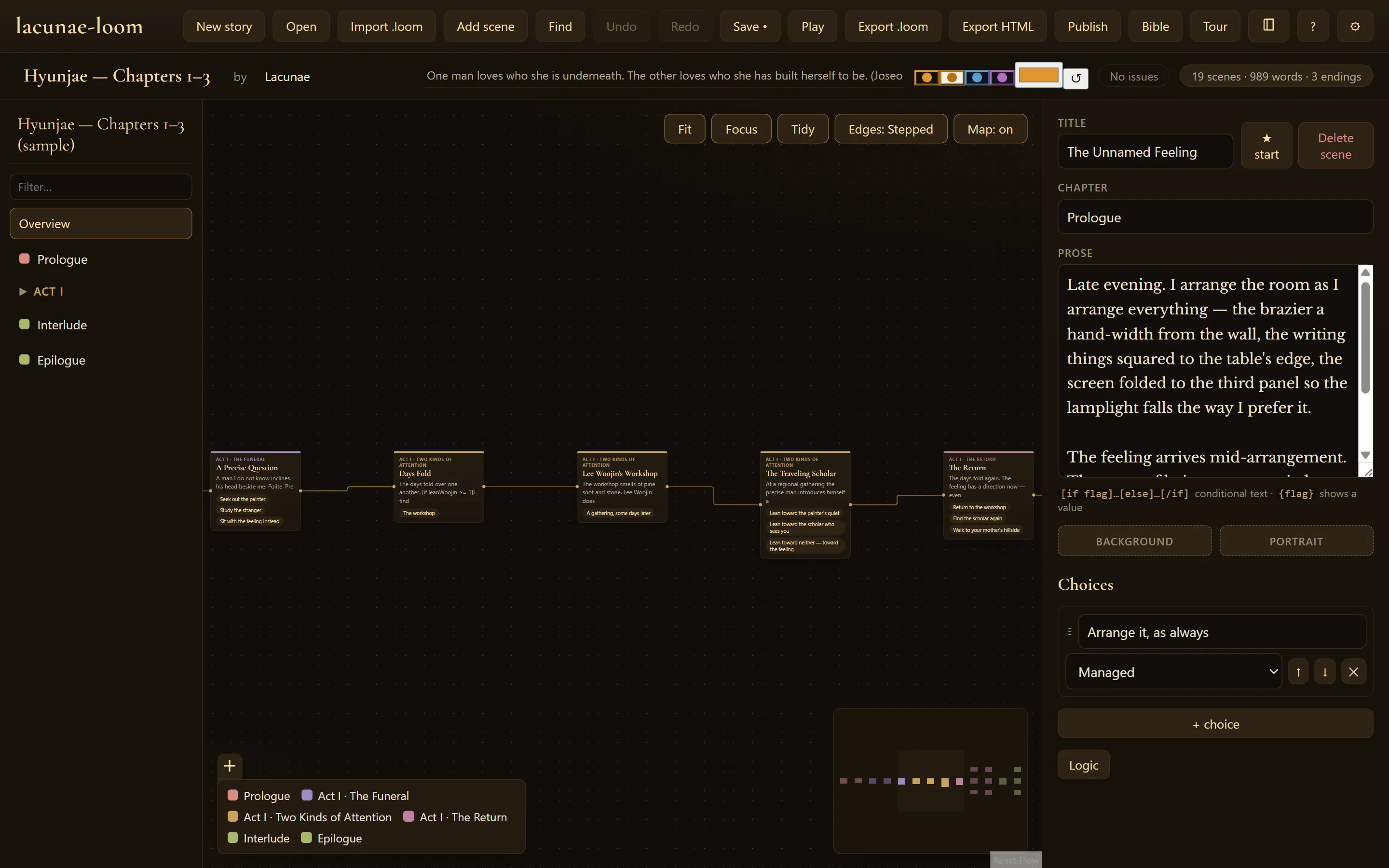Move the 'Arrange it, as always' choice down
1389x868 pixels.
click(1325, 672)
